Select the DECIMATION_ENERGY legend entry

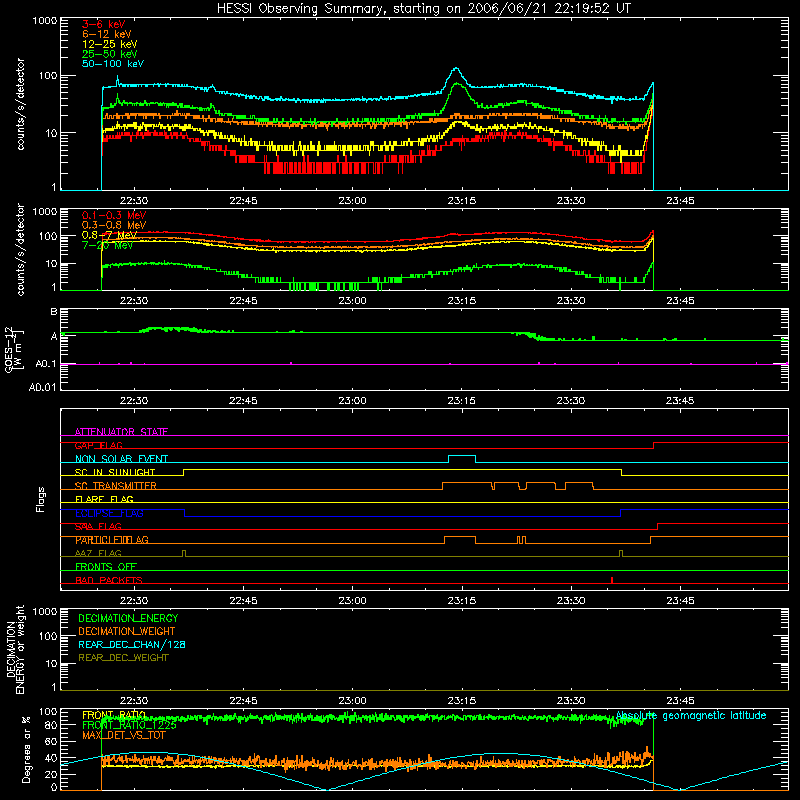tap(128, 618)
